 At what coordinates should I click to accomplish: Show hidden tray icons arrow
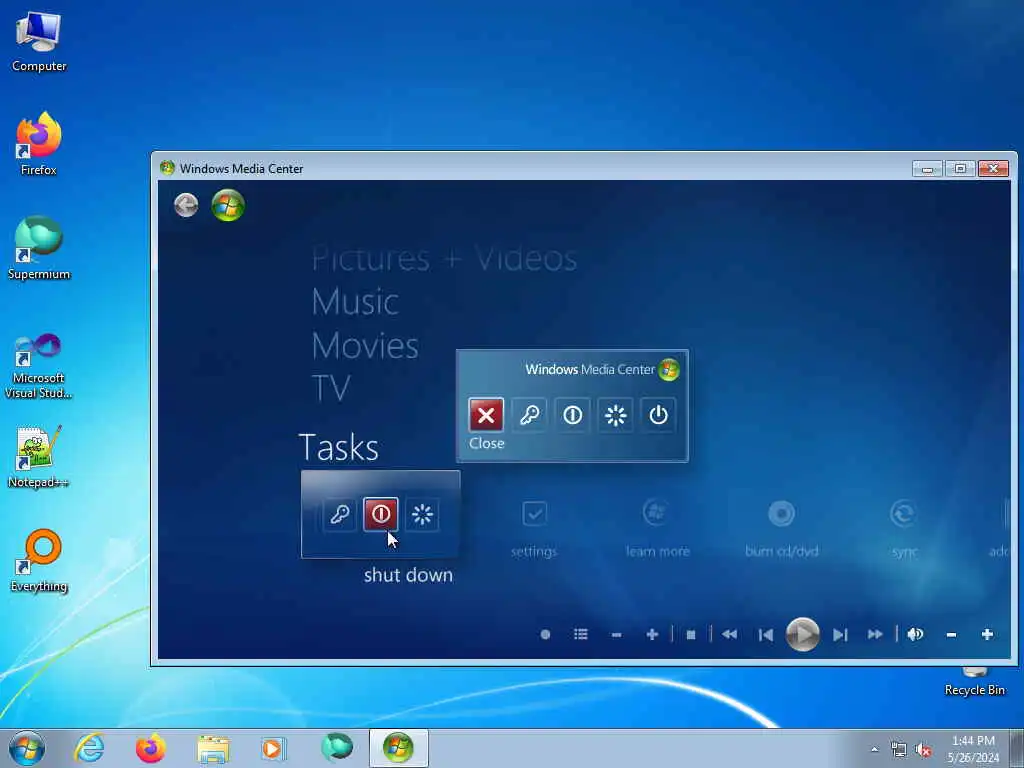[874, 750]
